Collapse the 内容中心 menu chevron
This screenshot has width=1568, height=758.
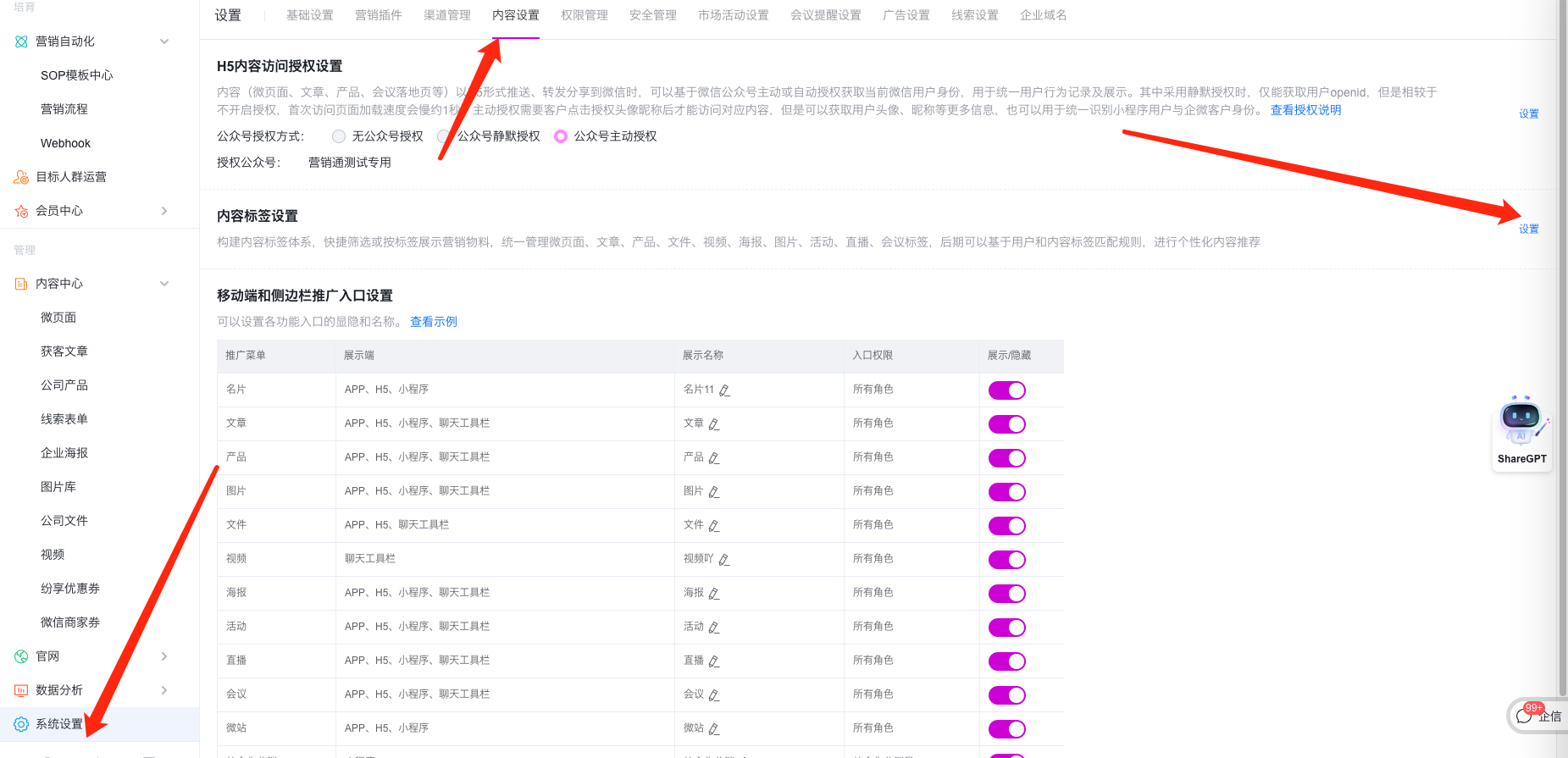tap(164, 284)
